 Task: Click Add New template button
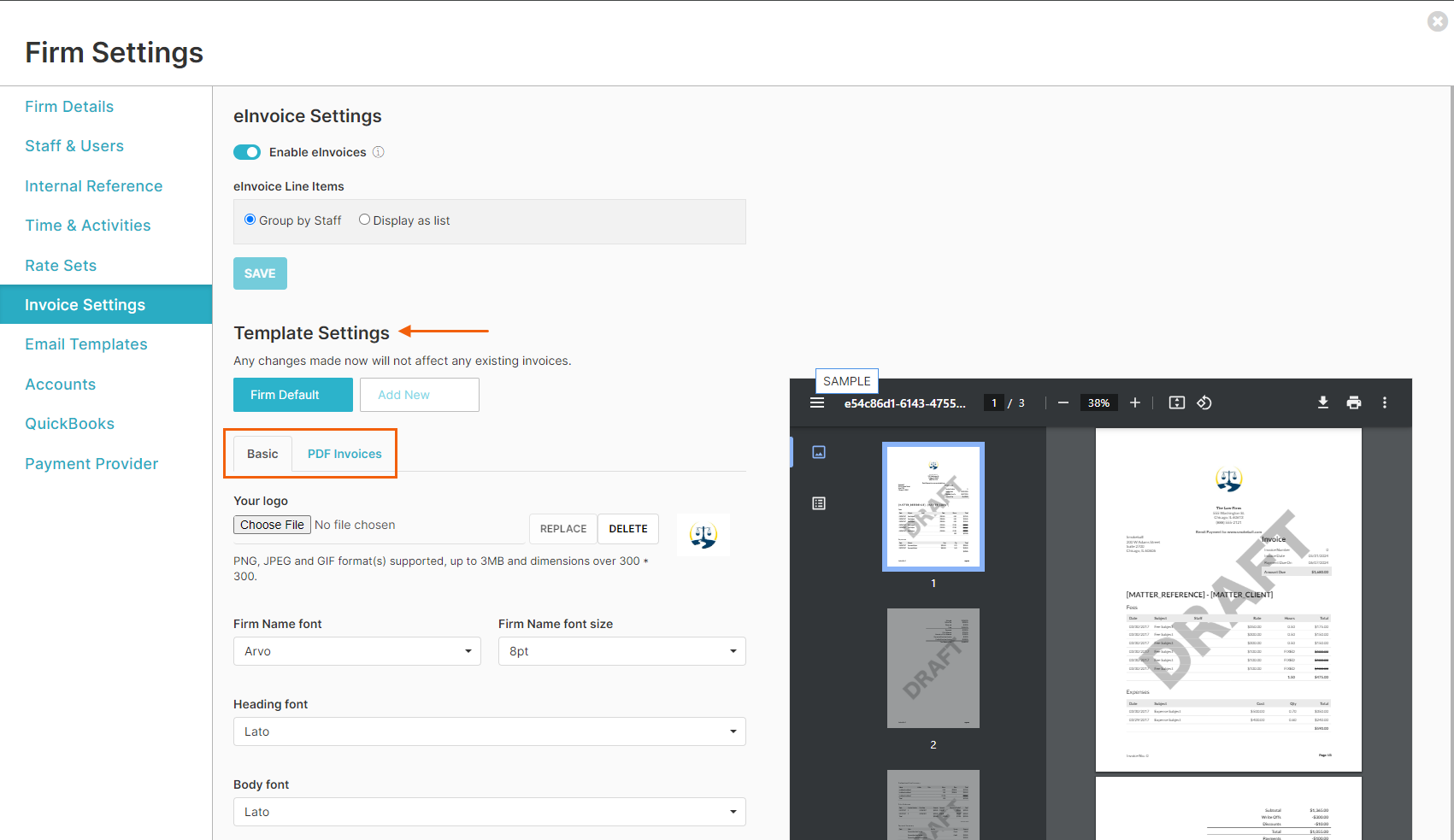[x=420, y=395]
